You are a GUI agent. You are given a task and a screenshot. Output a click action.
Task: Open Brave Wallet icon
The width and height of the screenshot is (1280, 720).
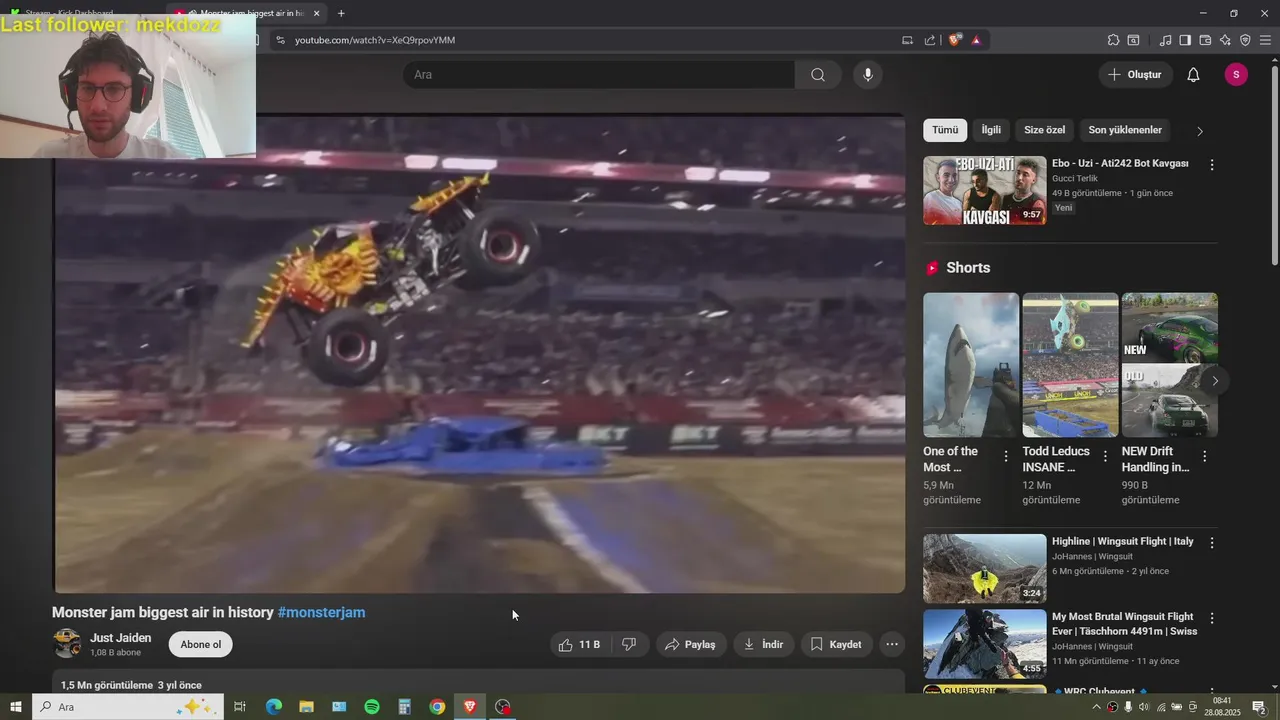point(1205,40)
